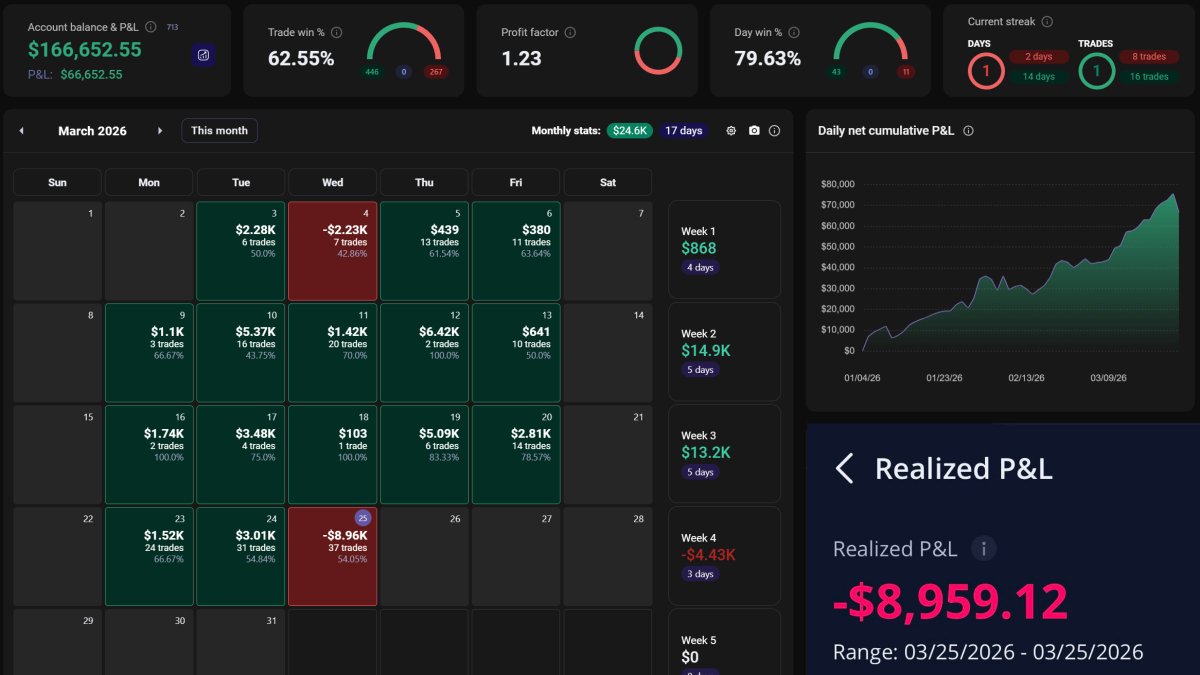1200x675 pixels.
Task: Go to next month with right arrow
Action: coord(160,130)
